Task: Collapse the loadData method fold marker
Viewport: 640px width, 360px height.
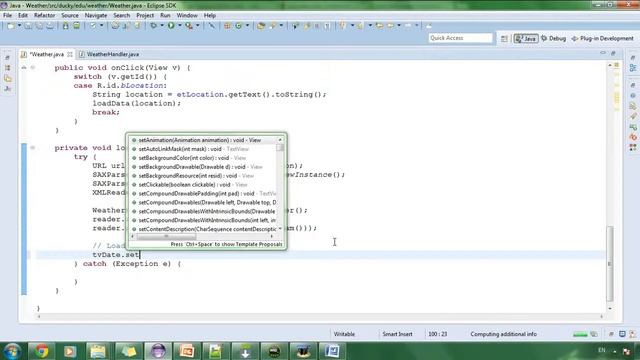Action: pos(33,148)
